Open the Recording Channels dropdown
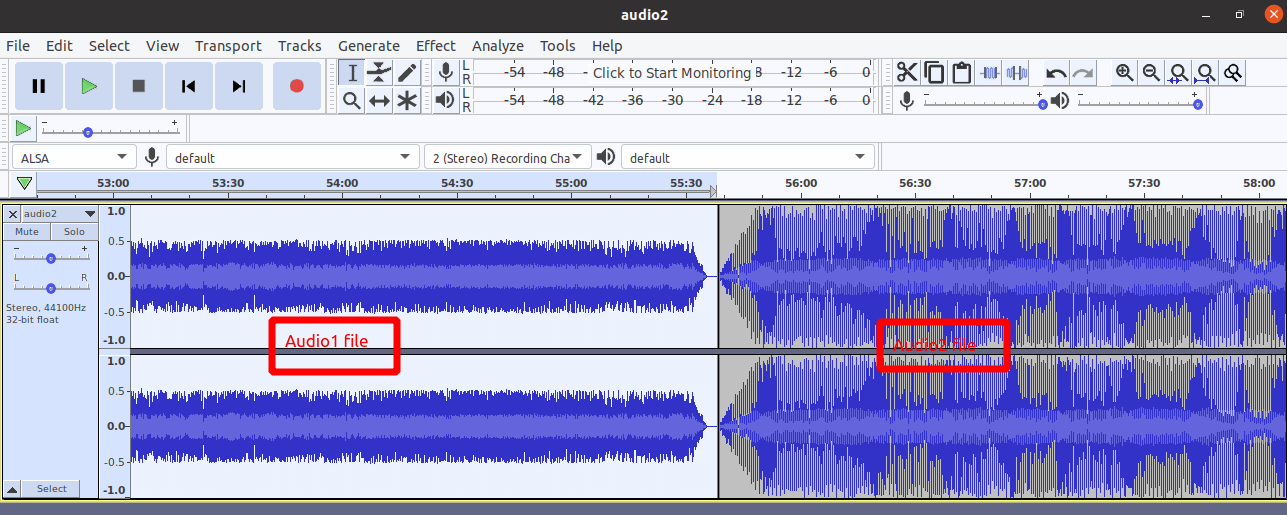The height and width of the screenshot is (515, 1287). coord(507,157)
